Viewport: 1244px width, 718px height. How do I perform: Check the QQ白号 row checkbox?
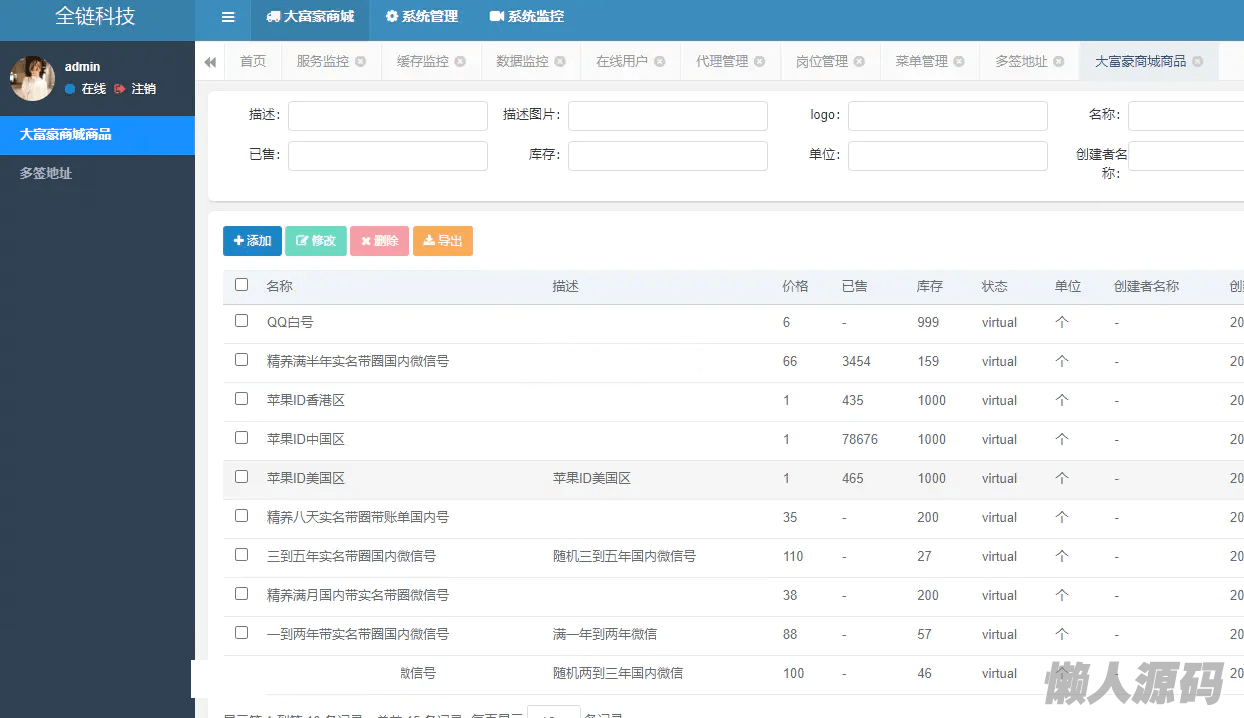tap(241, 321)
